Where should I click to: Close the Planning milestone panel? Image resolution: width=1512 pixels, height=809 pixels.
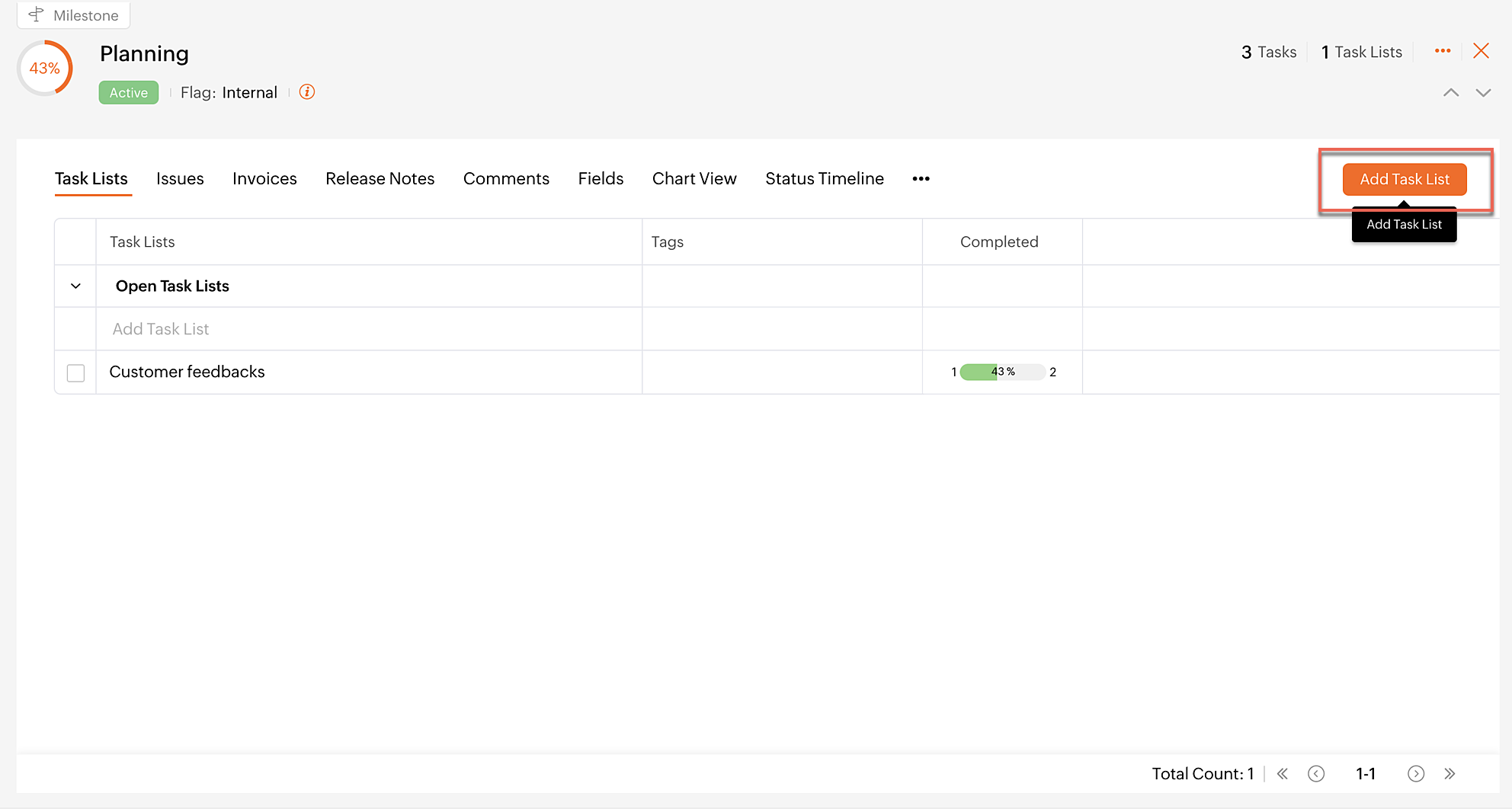point(1482,51)
